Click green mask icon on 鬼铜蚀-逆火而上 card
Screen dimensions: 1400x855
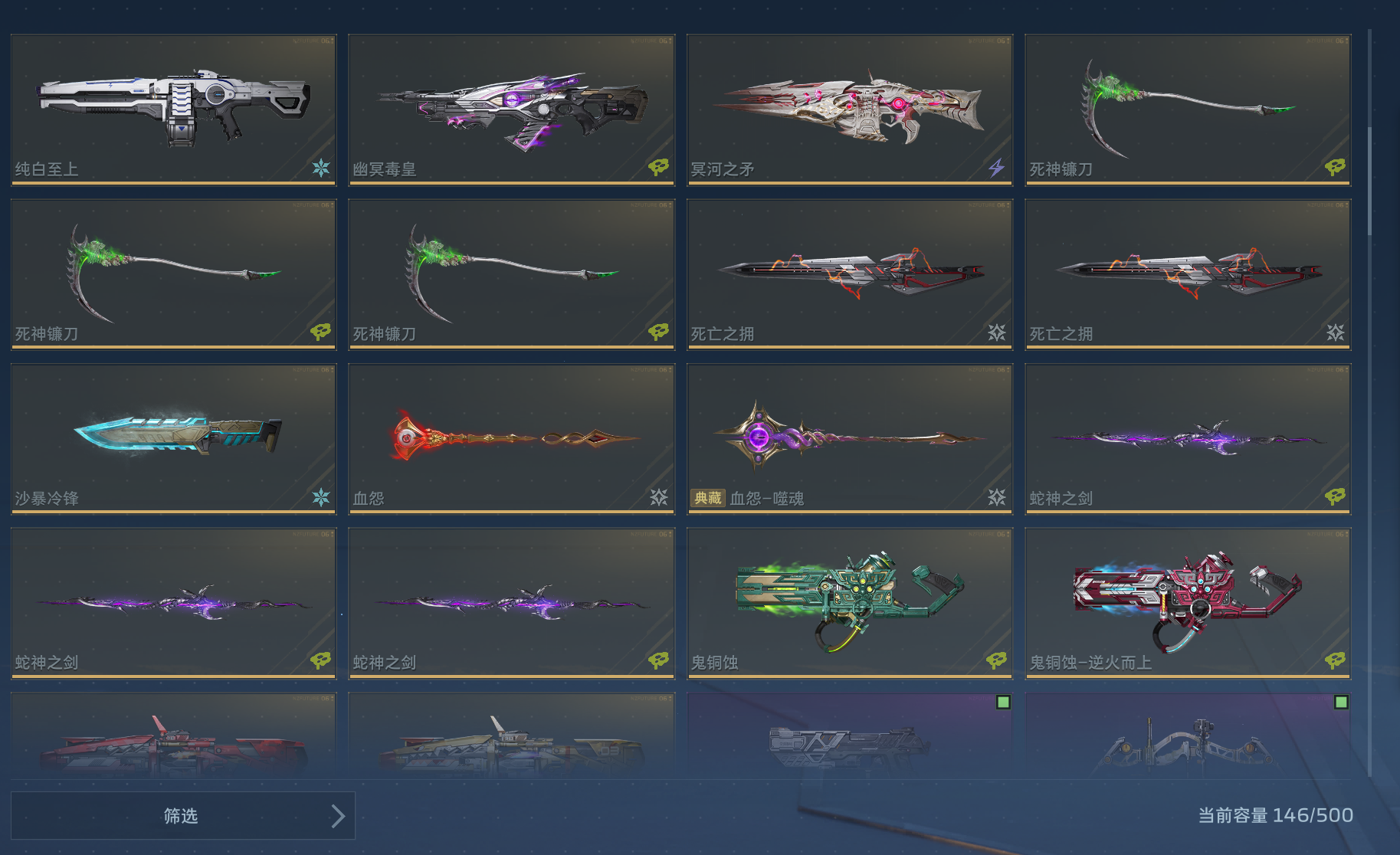click(x=1335, y=660)
